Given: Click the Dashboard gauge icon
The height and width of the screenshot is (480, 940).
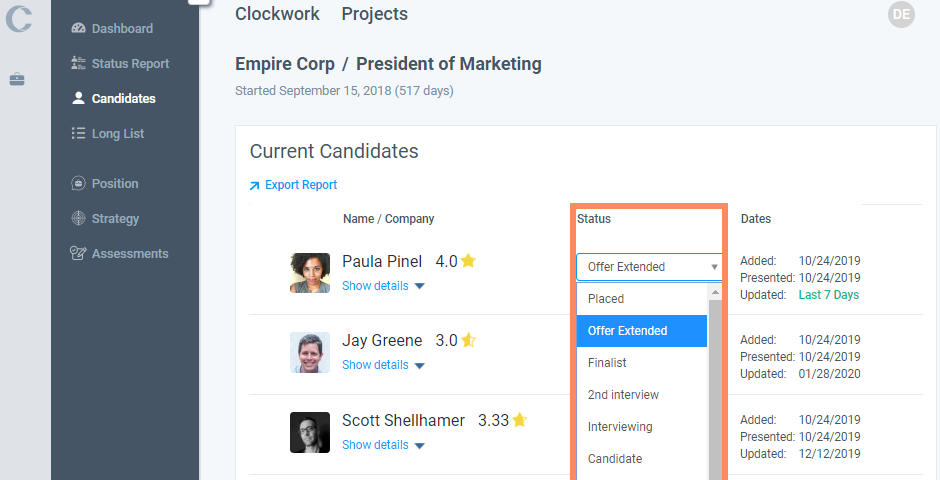Looking at the screenshot, I should 79,29.
